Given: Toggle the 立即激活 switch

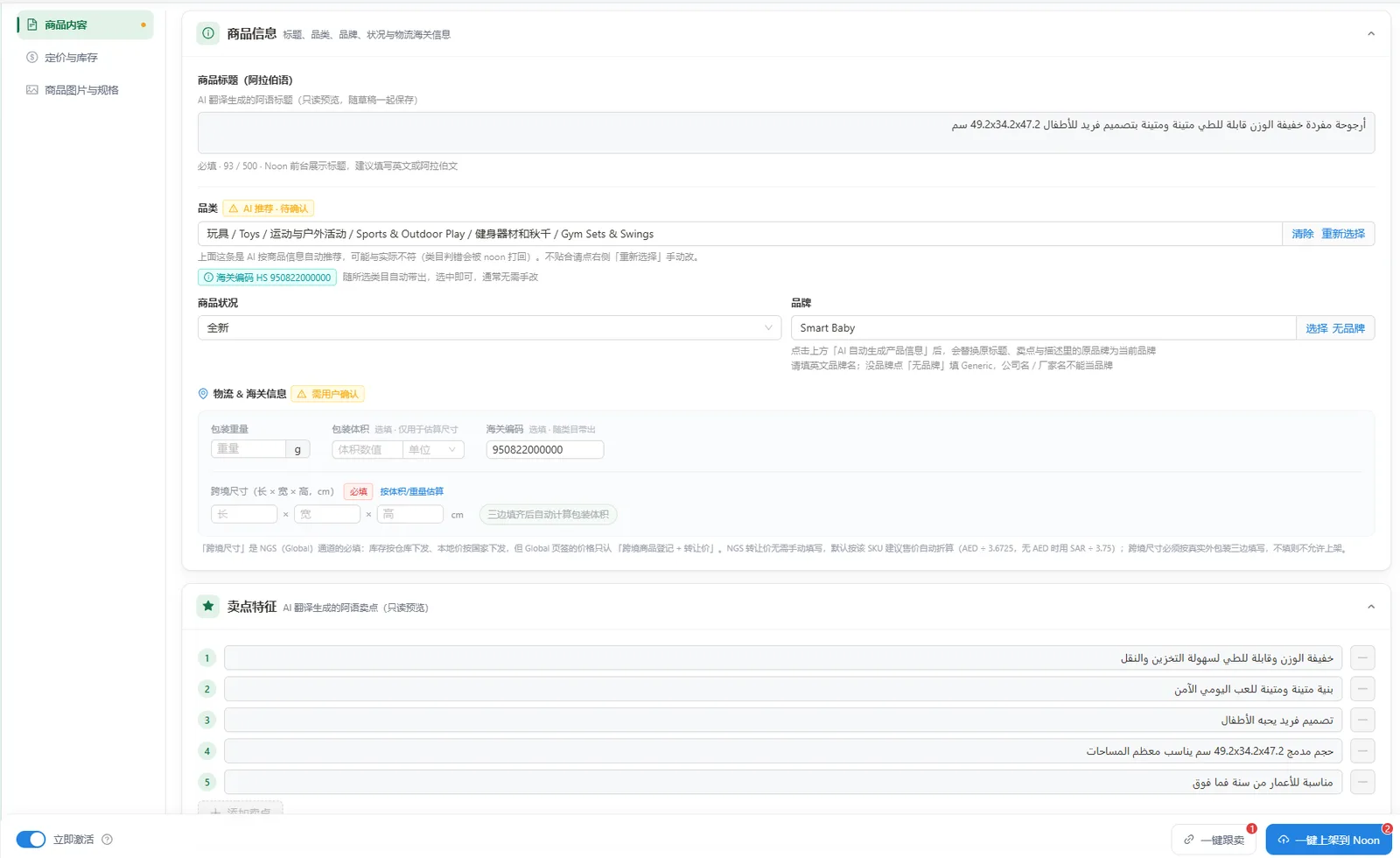Looking at the screenshot, I should click(31, 840).
